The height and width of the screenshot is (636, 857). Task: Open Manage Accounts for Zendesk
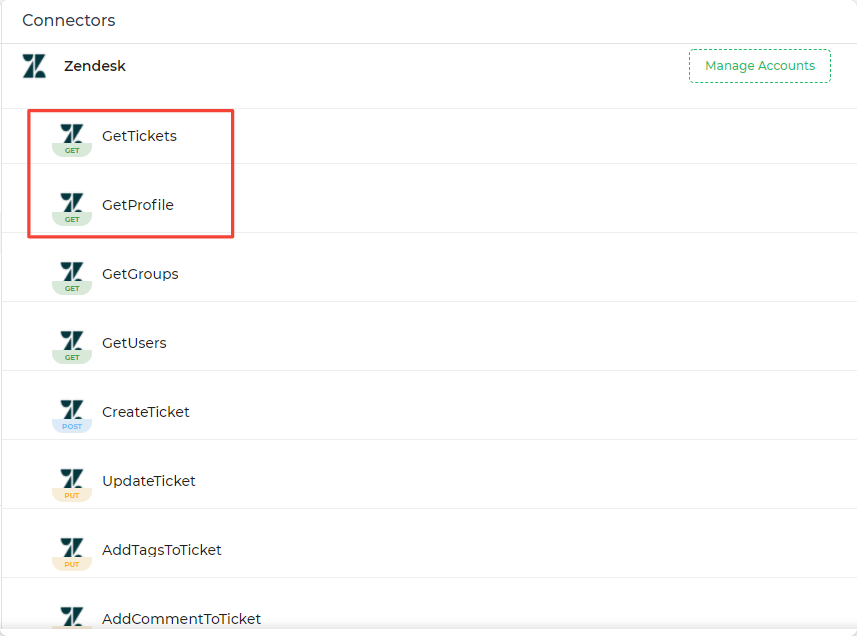(x=760, y=66)
